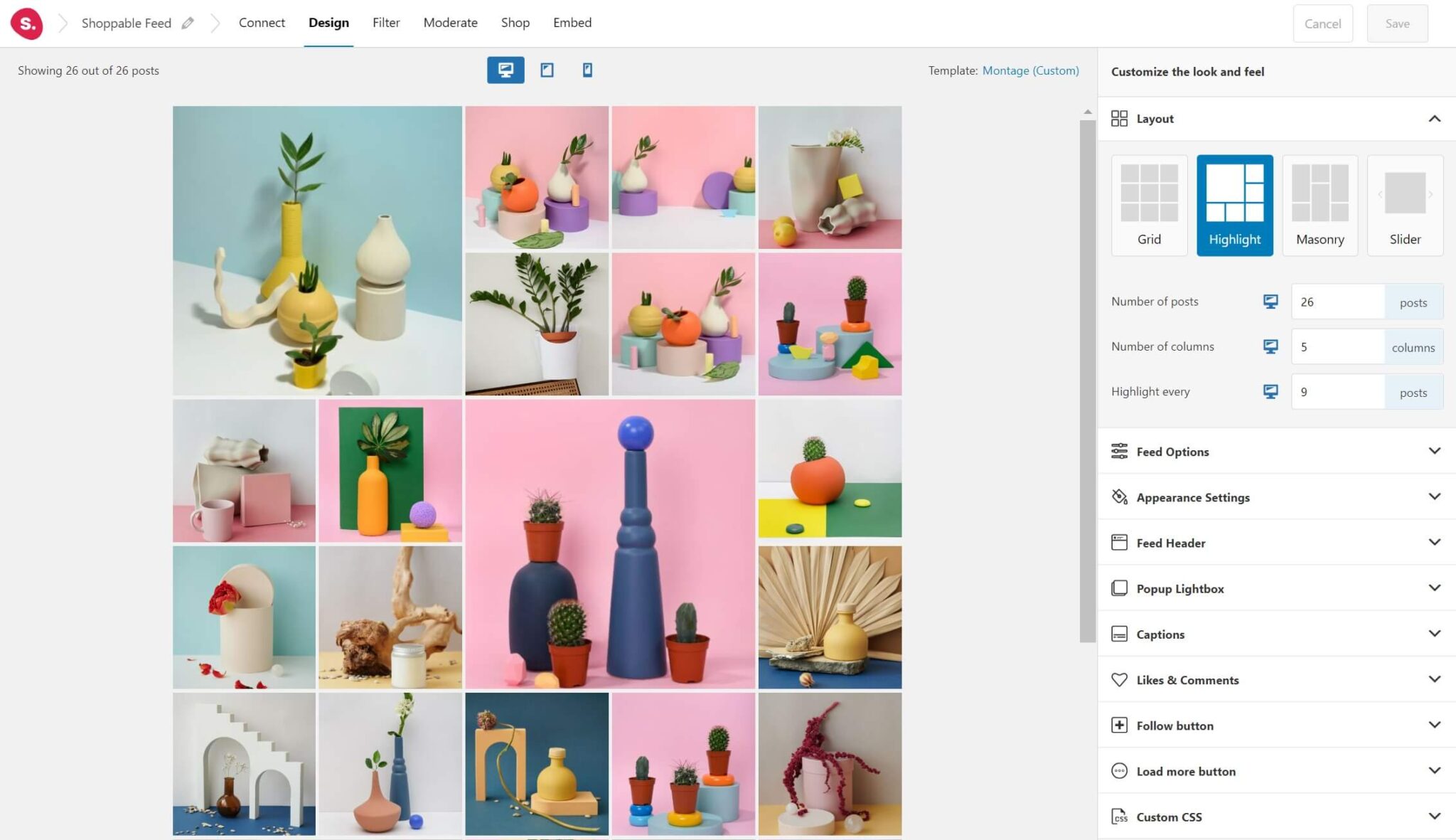Open the Montage (Custom) template link
This screenshot has width=1456, height=840.
coord(1031,70)
